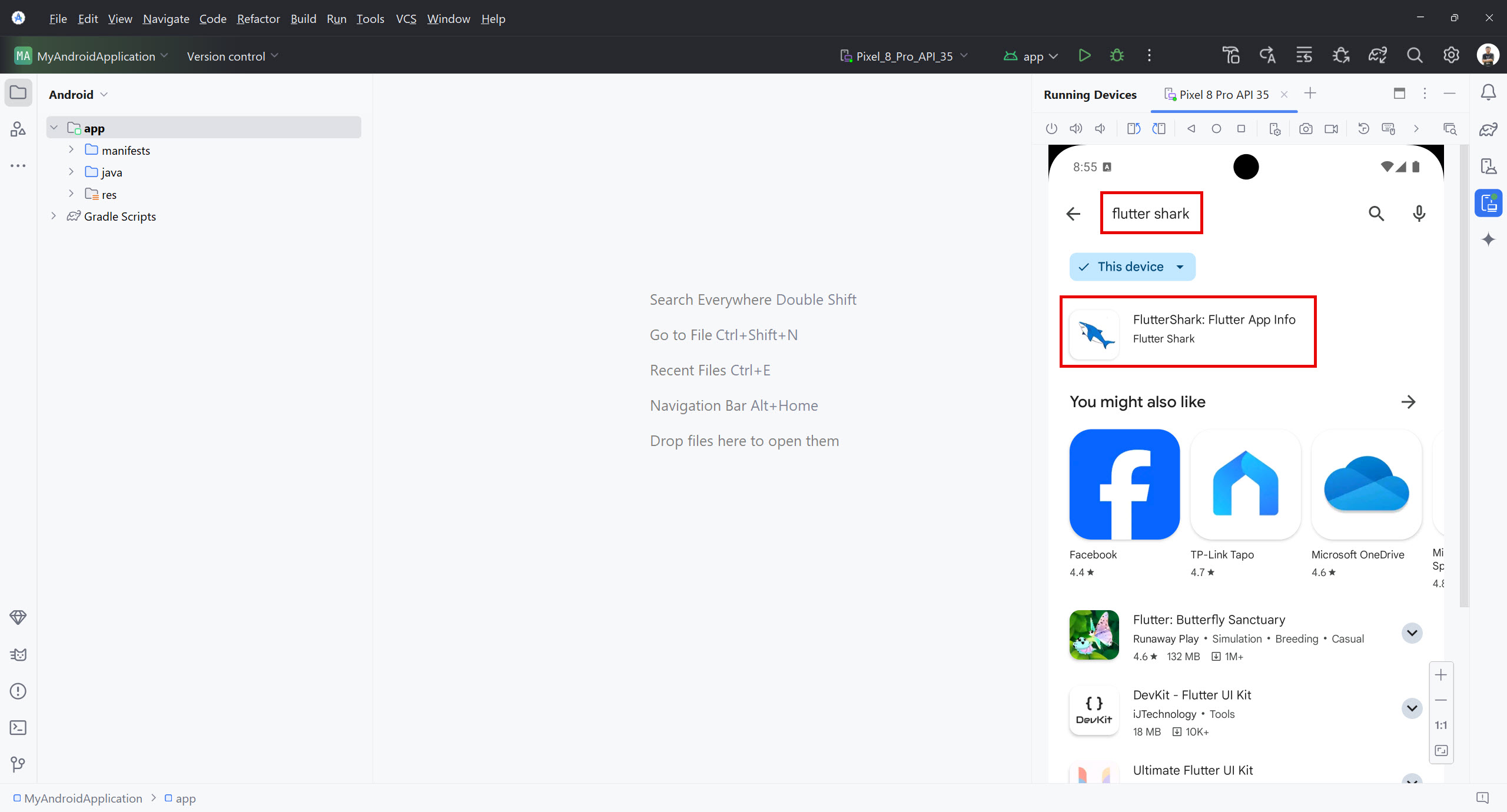Add a new running device tab

tap(1310, 94)
